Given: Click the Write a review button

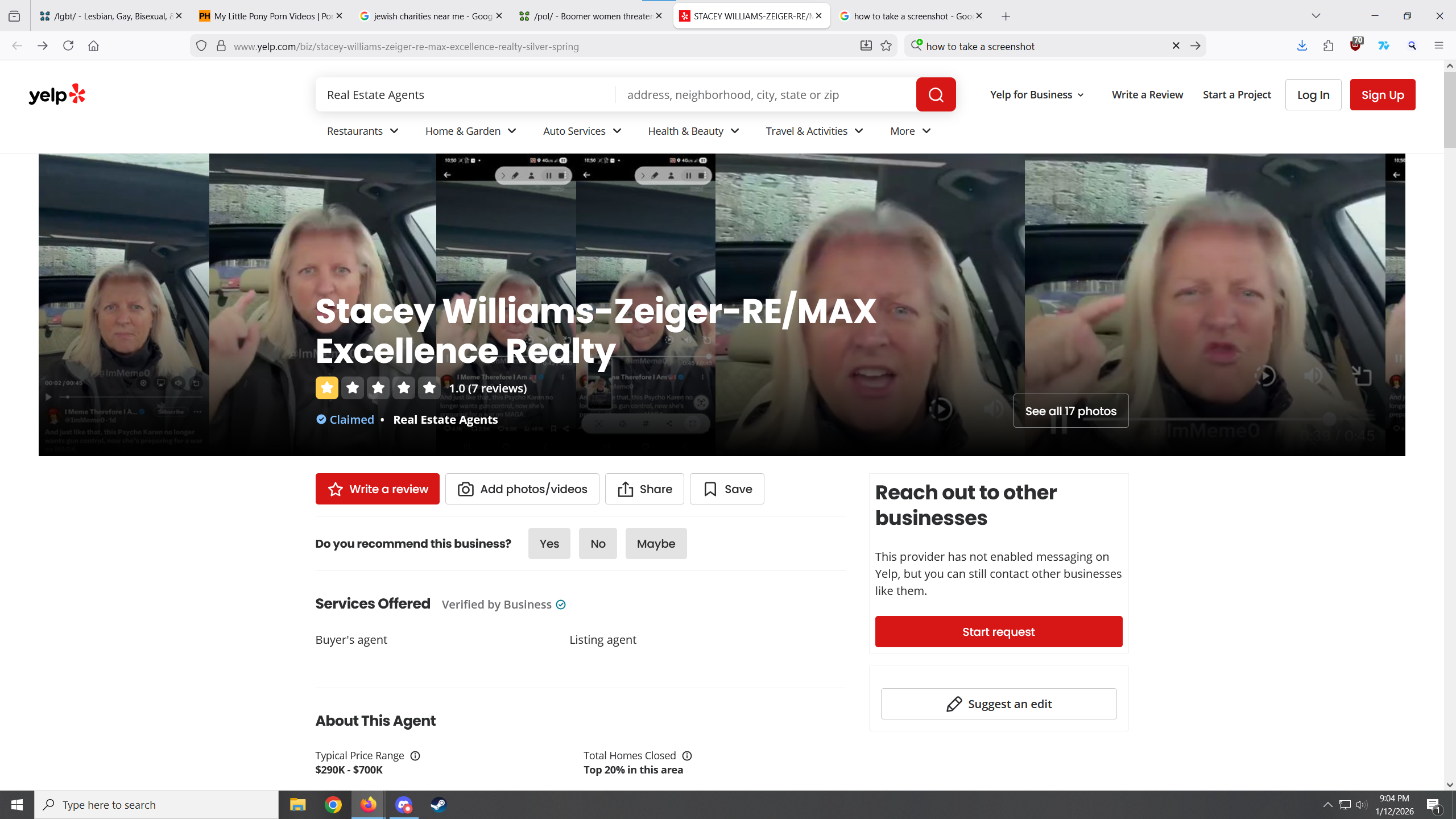Looking at the screenshot, I should click(x=377, y=489).
